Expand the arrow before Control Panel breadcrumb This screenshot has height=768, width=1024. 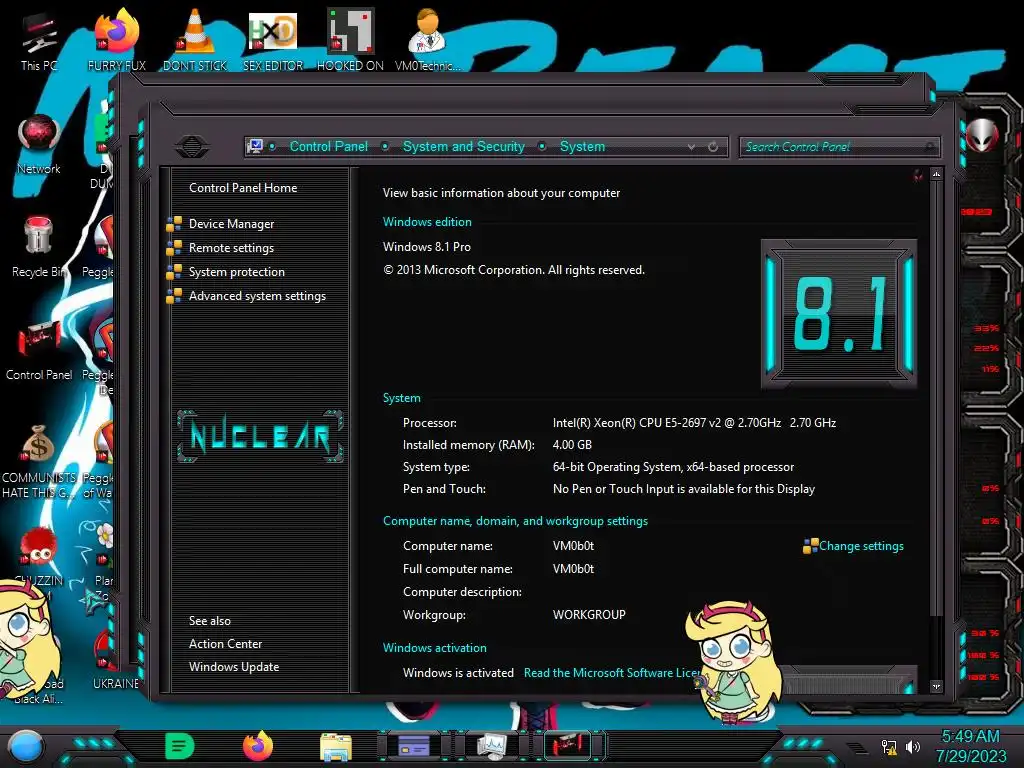tap(272, 146)
